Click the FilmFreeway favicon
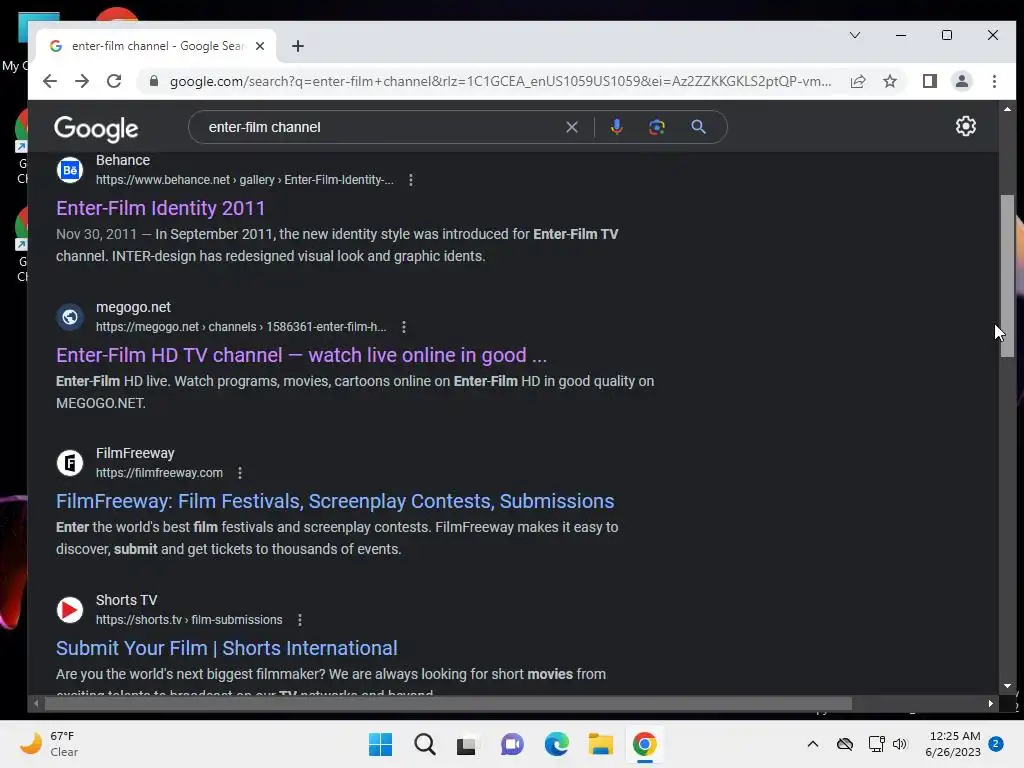The image size is (1024, 768). [70, 463]
